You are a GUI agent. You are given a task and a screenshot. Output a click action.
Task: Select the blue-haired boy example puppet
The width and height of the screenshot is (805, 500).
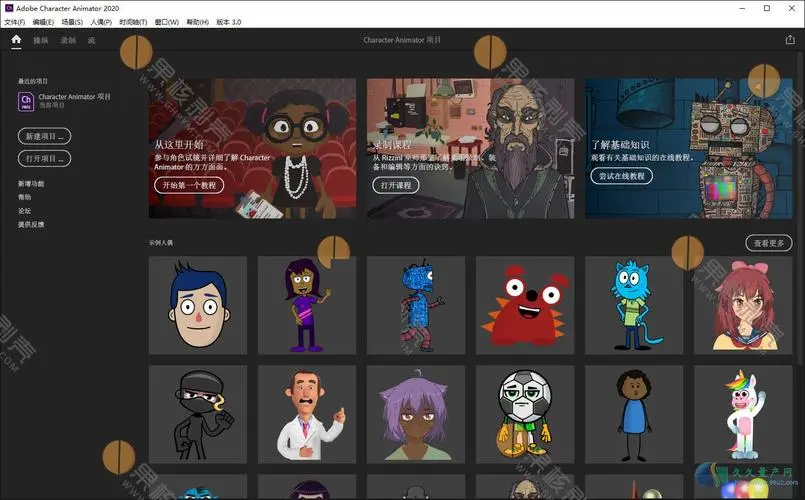click(x=197, y=304)
